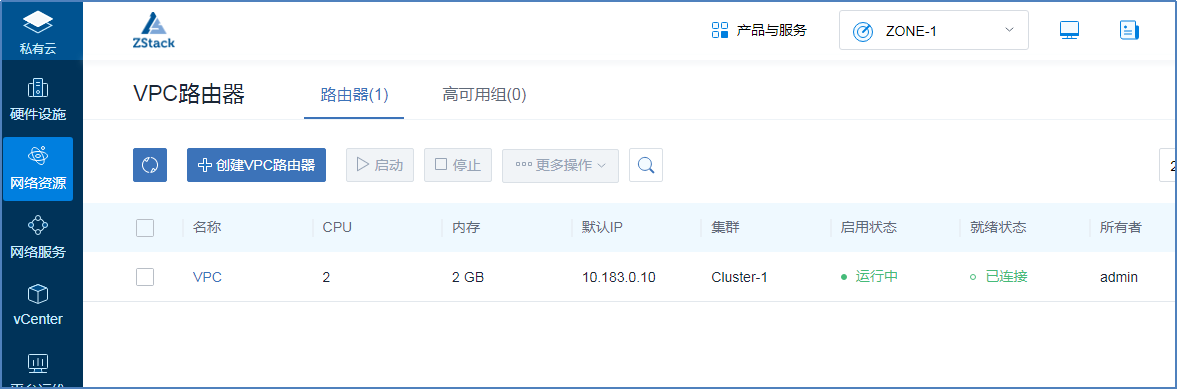Click the 默认IP column header
Screen dimensions: 1177x389
coord(602,228)
